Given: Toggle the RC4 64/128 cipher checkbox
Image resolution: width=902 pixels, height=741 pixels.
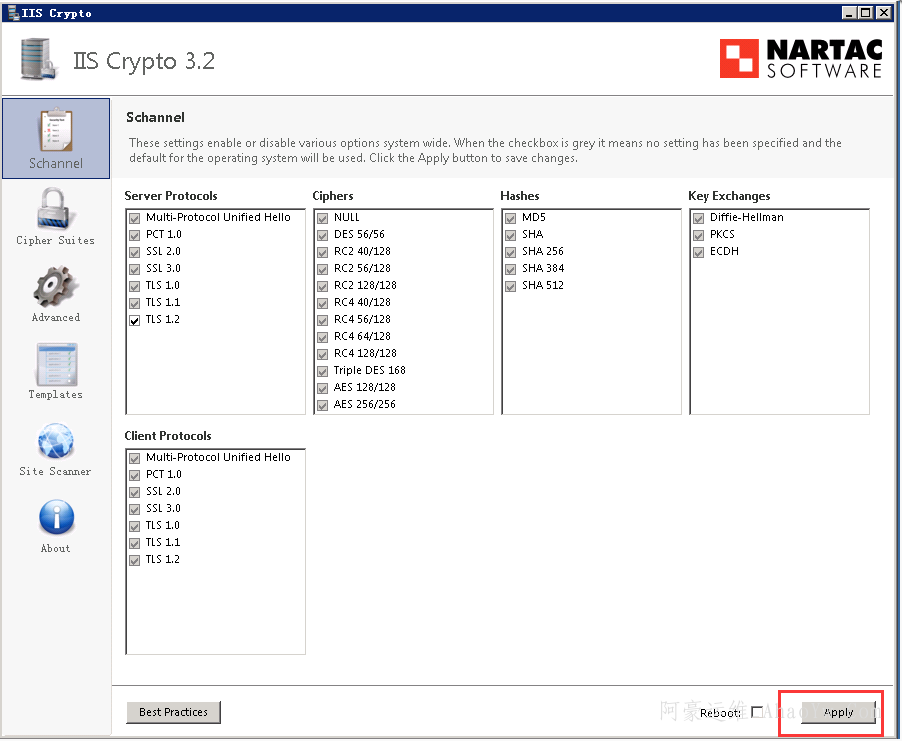Looking at the screenshot, I should (323, 337).
